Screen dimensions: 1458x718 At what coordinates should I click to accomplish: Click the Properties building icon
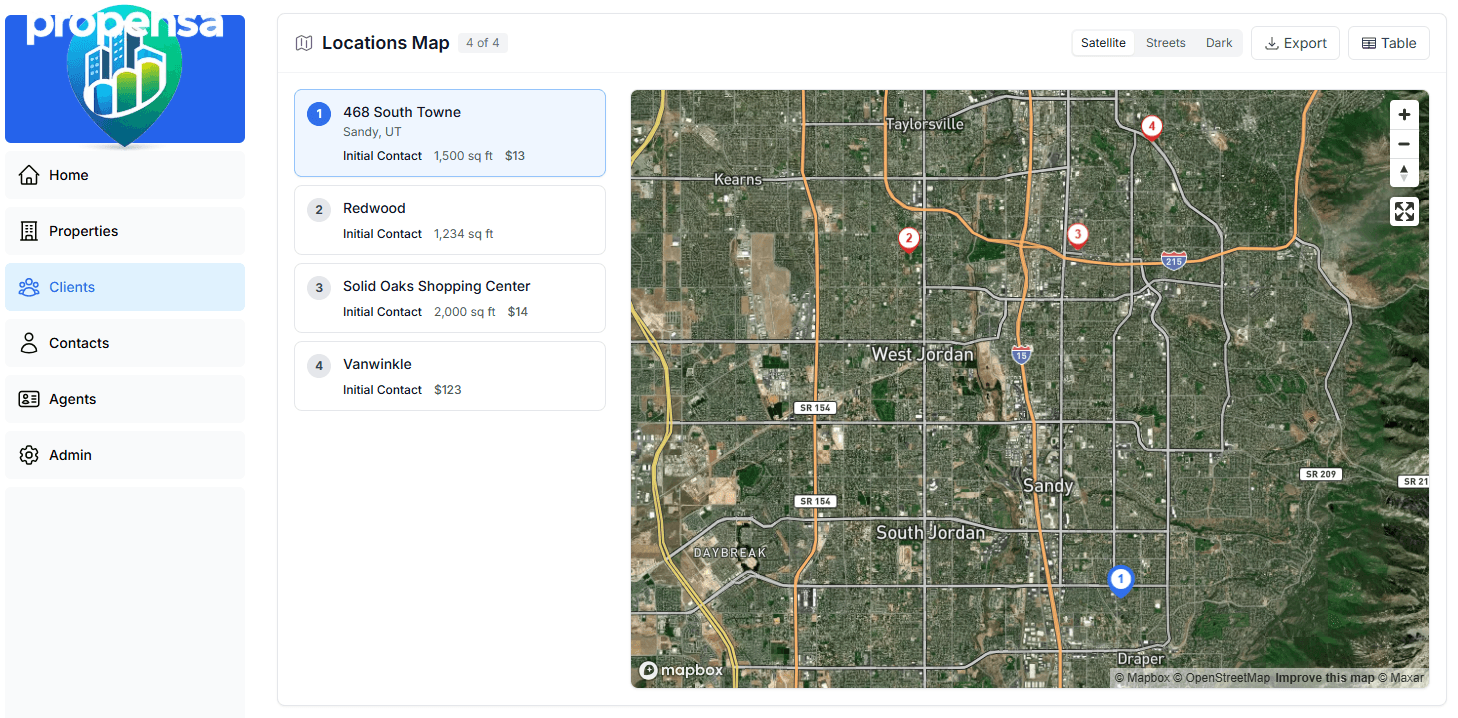coord(28,230)
